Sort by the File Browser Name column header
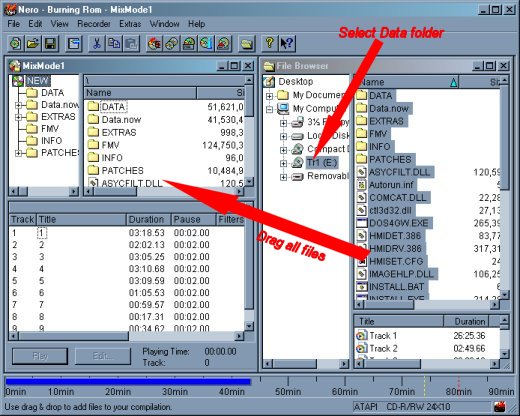 pos(407,82)
